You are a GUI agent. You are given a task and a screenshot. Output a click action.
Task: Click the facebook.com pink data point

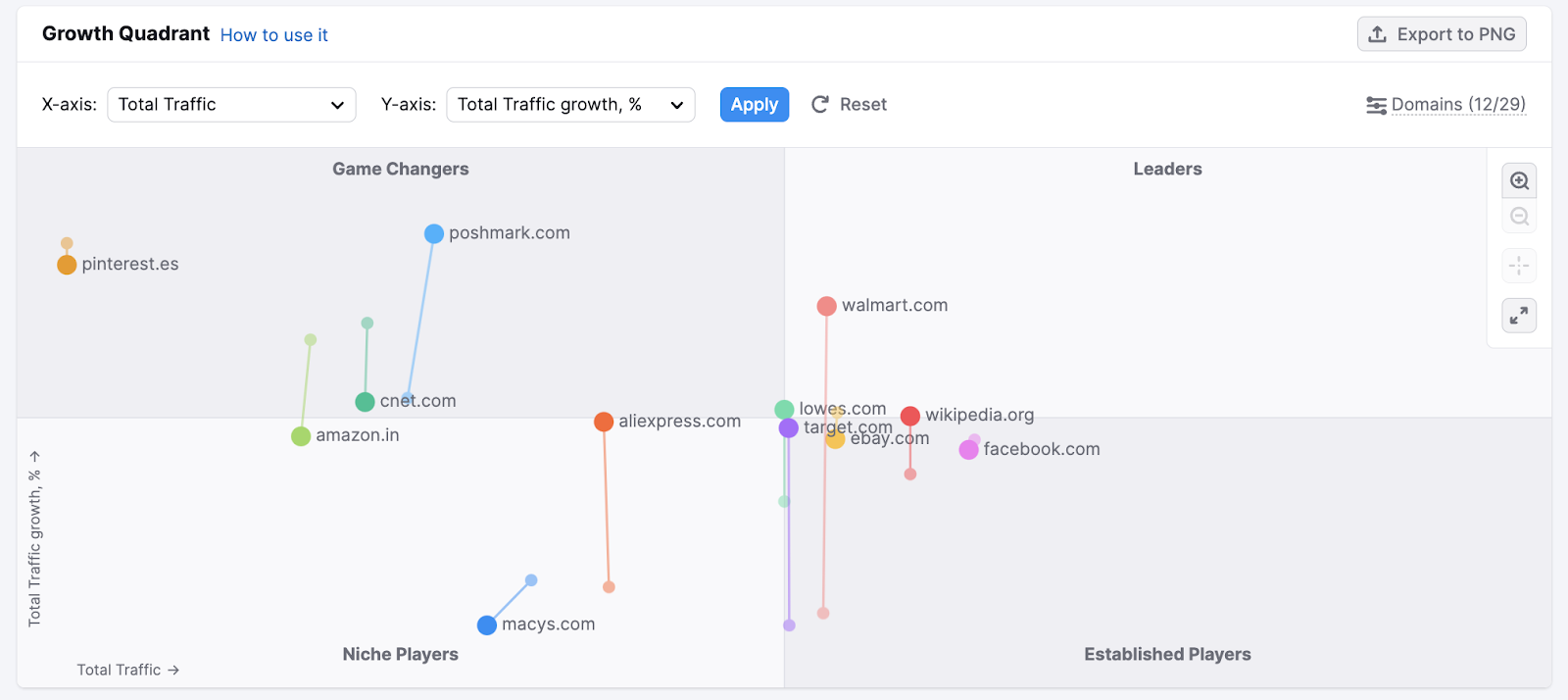tap(969, 449)
